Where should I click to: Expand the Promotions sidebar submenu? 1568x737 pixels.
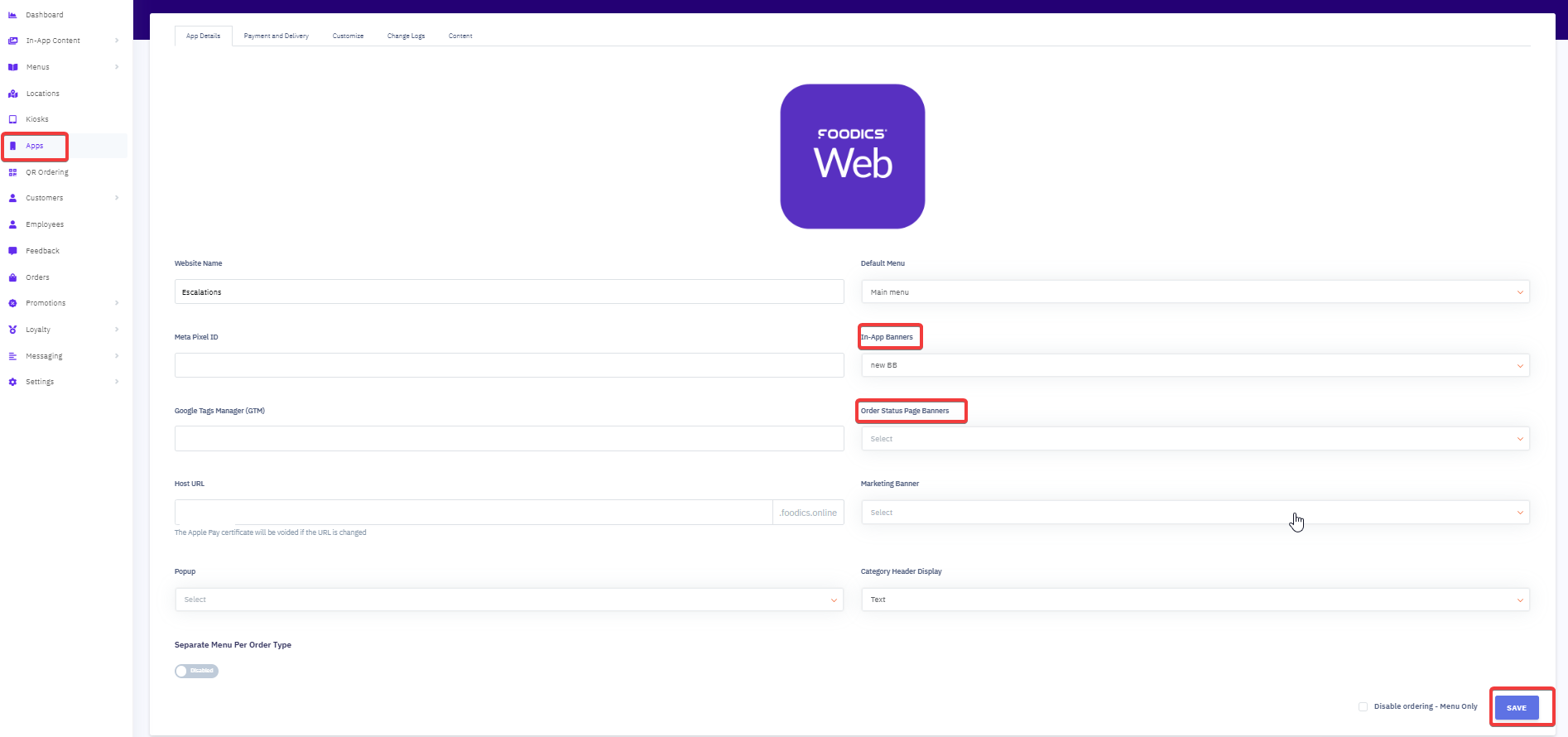point(117,303)
